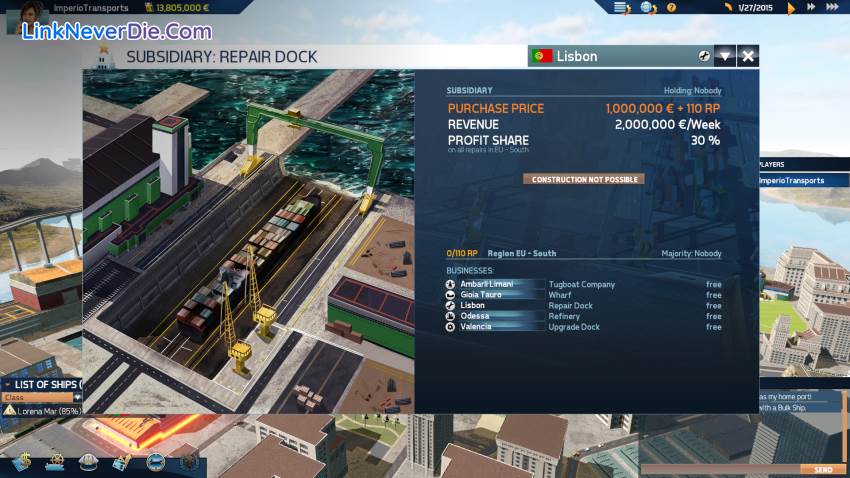Click the repair dock icon next to Lisbon row
The image size is (850, 478).
450,306
